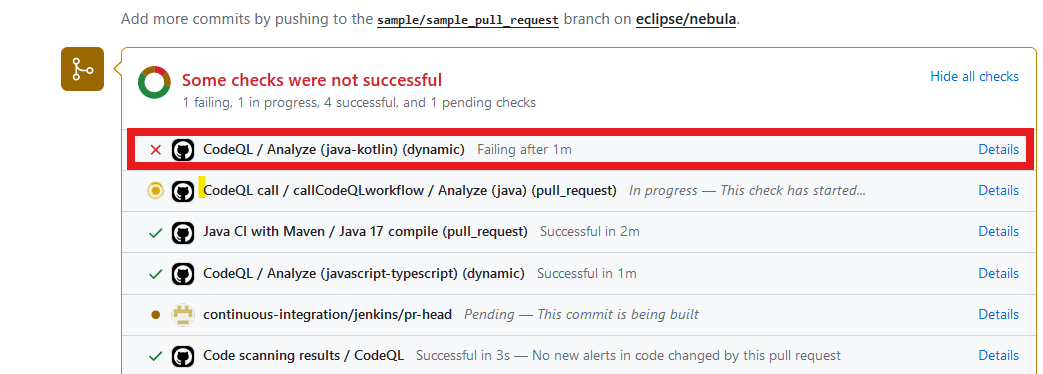Open Details for Java 17 compile check
Viewport: 1043px width, 374px height.
(998, 232)
